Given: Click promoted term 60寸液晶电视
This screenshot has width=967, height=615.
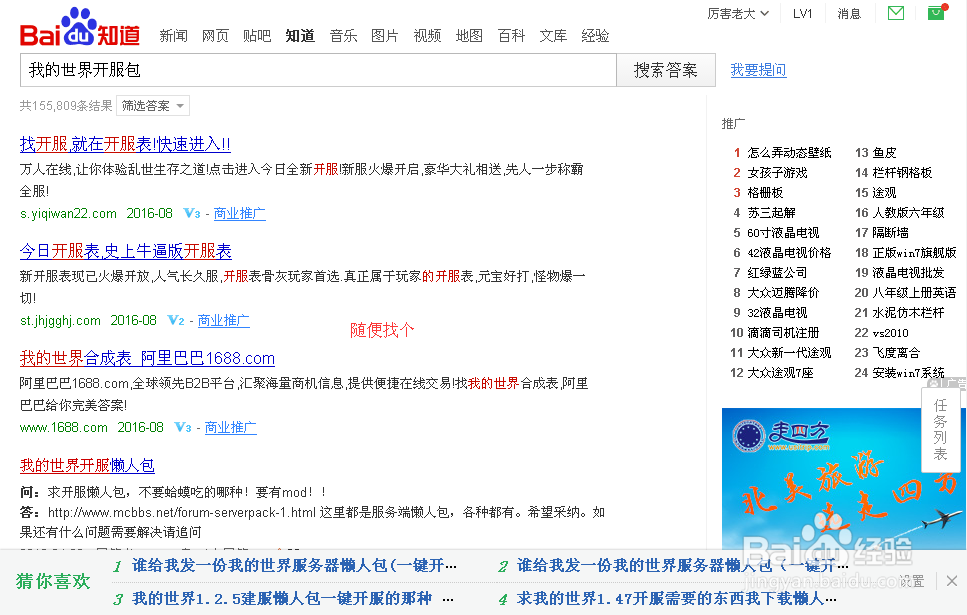Looking at the screenshot, I should click(783, 233).
